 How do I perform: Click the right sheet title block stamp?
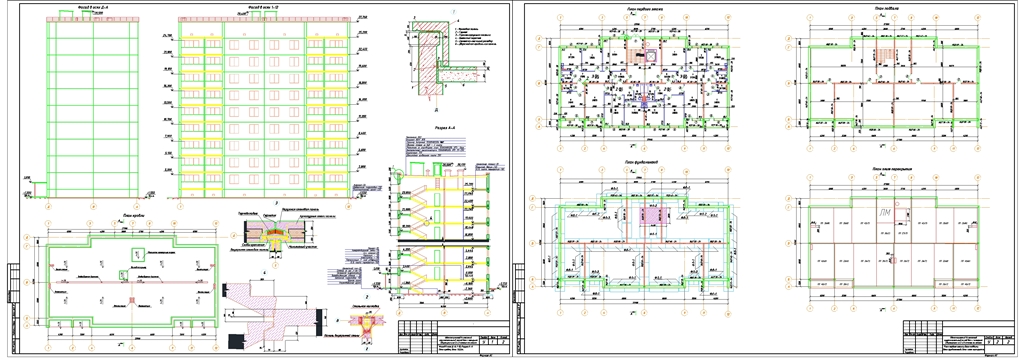pyautogui.click(x=959, y=337)
